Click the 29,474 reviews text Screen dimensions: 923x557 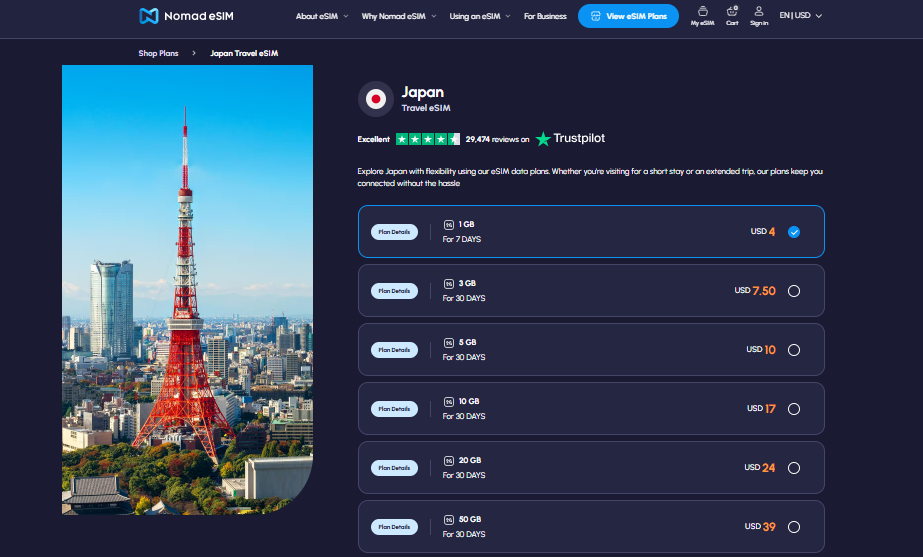click(497, 140)
